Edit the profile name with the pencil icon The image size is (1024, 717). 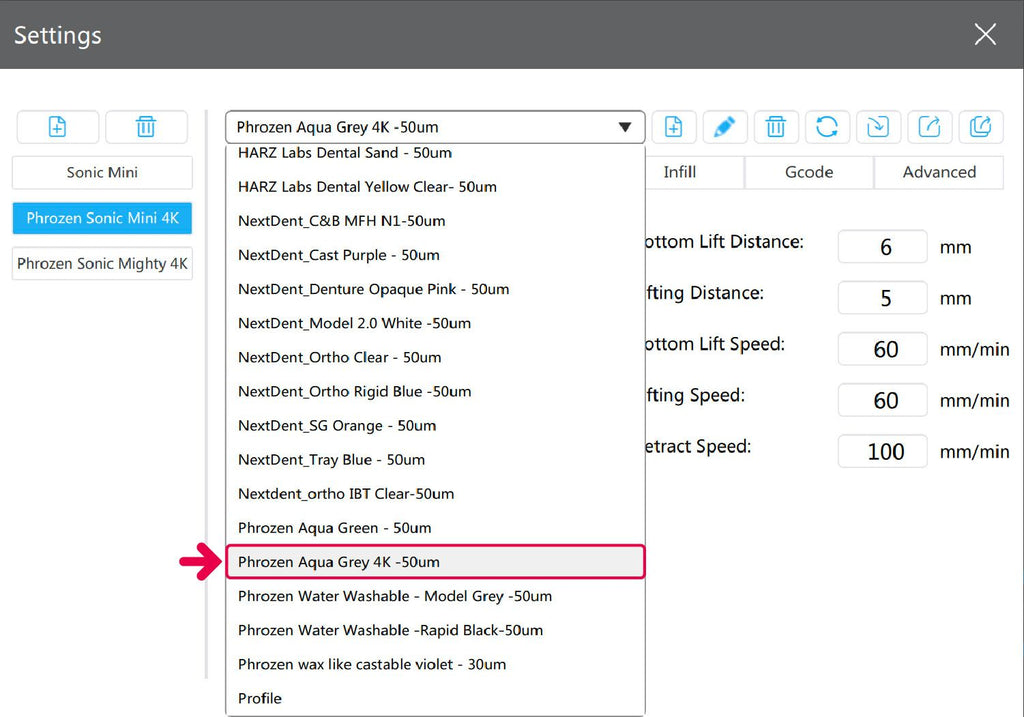[724, 127]
